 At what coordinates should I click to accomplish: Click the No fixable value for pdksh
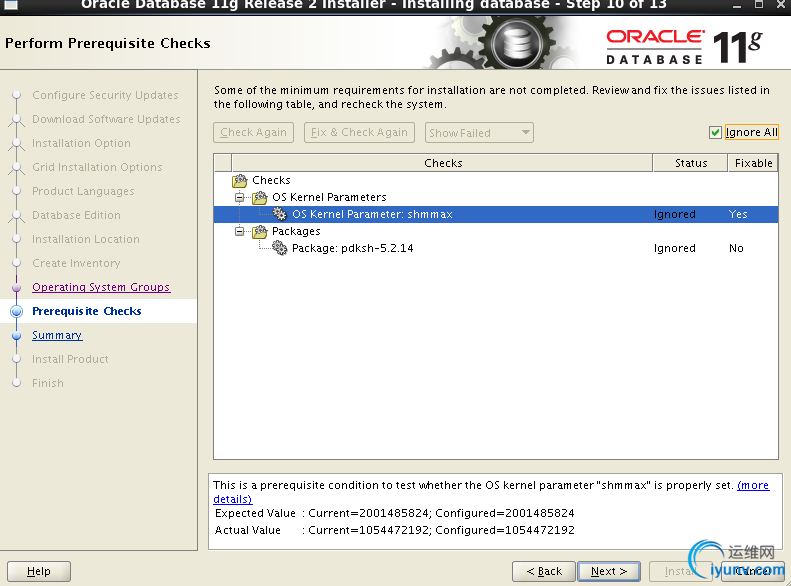(736, 248)
